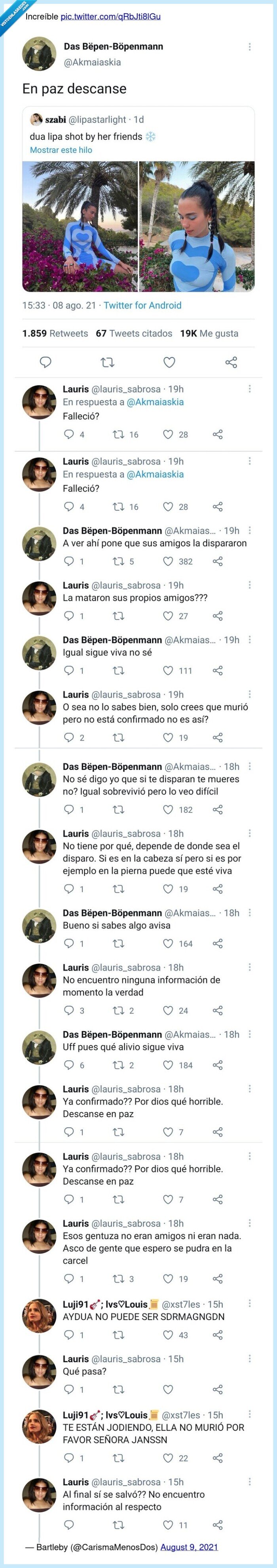Open the reply icon on the main tweet
The width and height of the screenshot is (277, 1568).
click(x=45, y=362)
